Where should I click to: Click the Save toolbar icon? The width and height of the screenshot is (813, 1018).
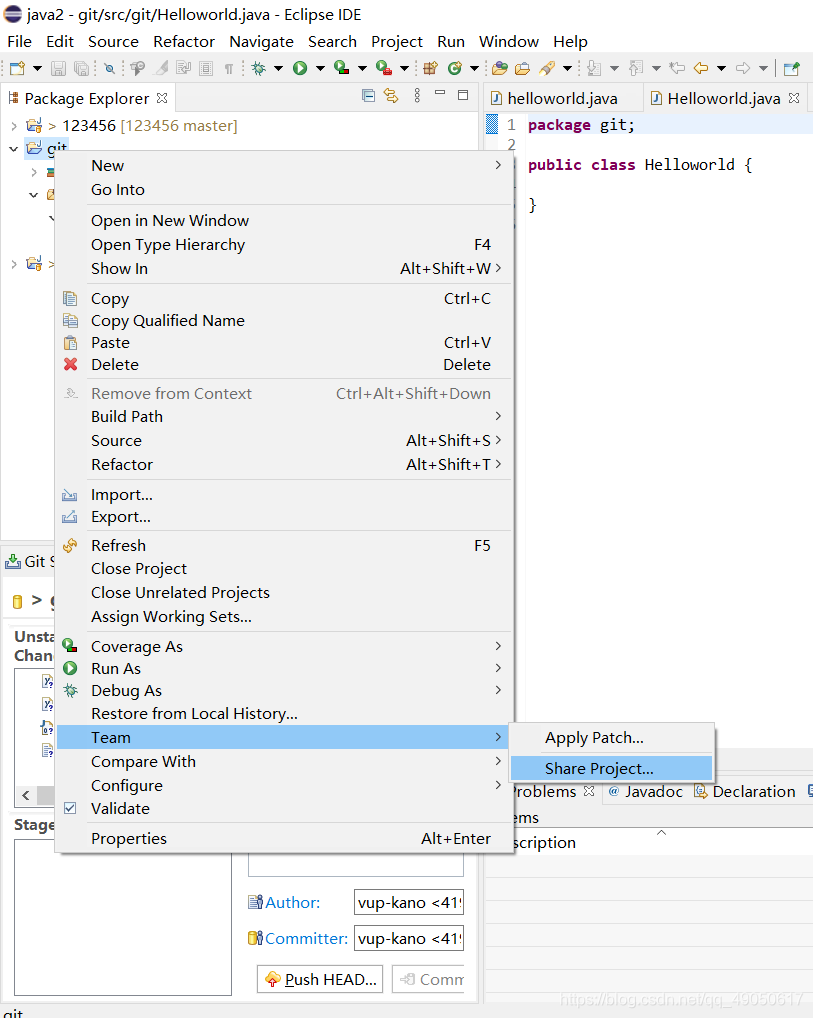click(x=58, y=68)
